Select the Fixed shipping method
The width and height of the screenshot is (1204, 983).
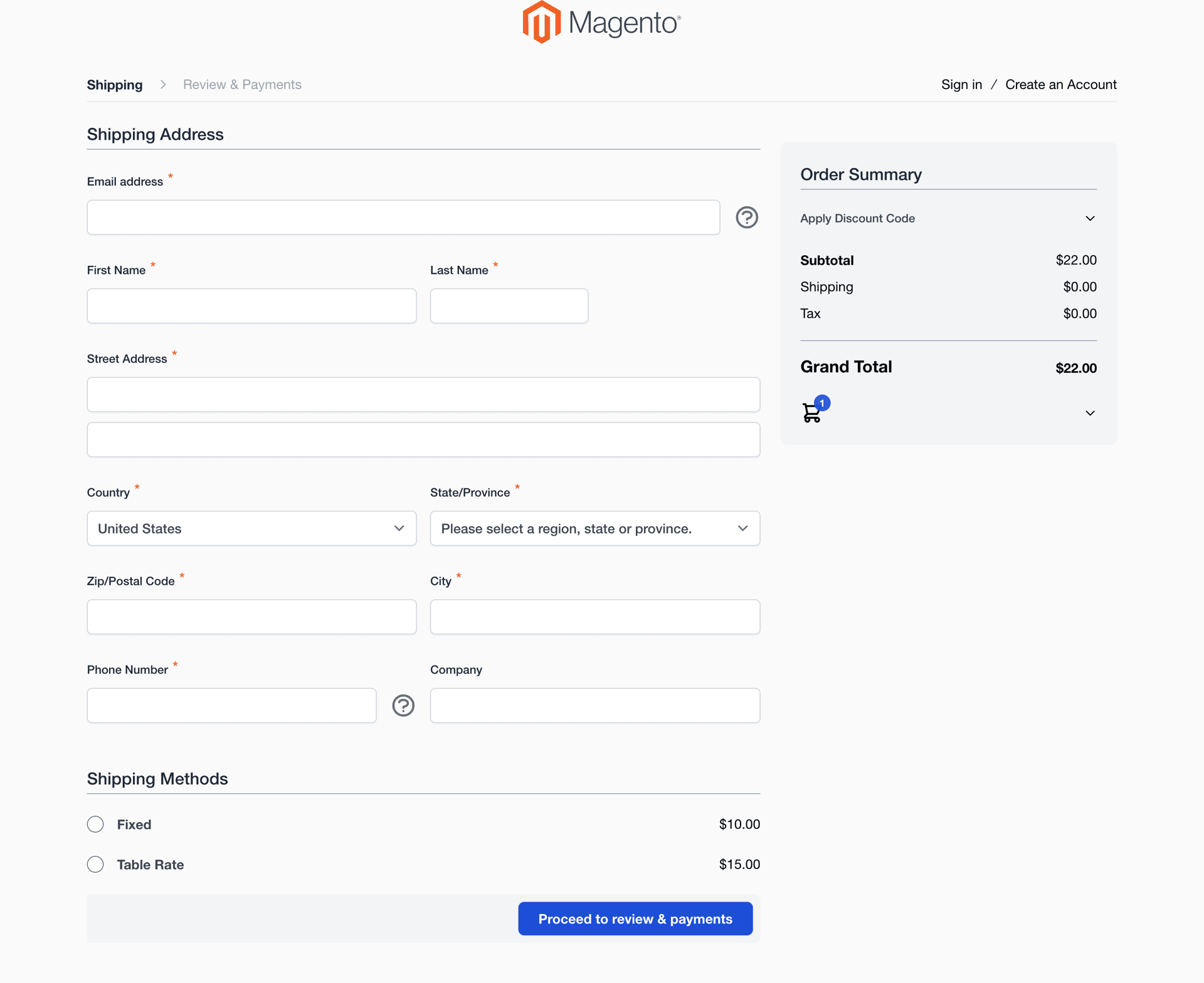click(95, 824)
